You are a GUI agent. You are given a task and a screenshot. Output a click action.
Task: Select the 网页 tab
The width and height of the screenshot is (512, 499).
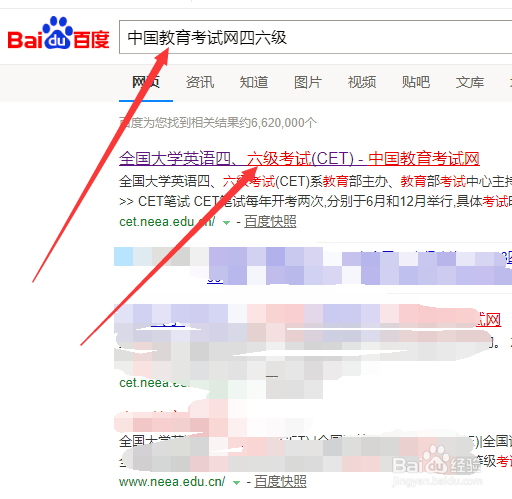click(146, 82)
